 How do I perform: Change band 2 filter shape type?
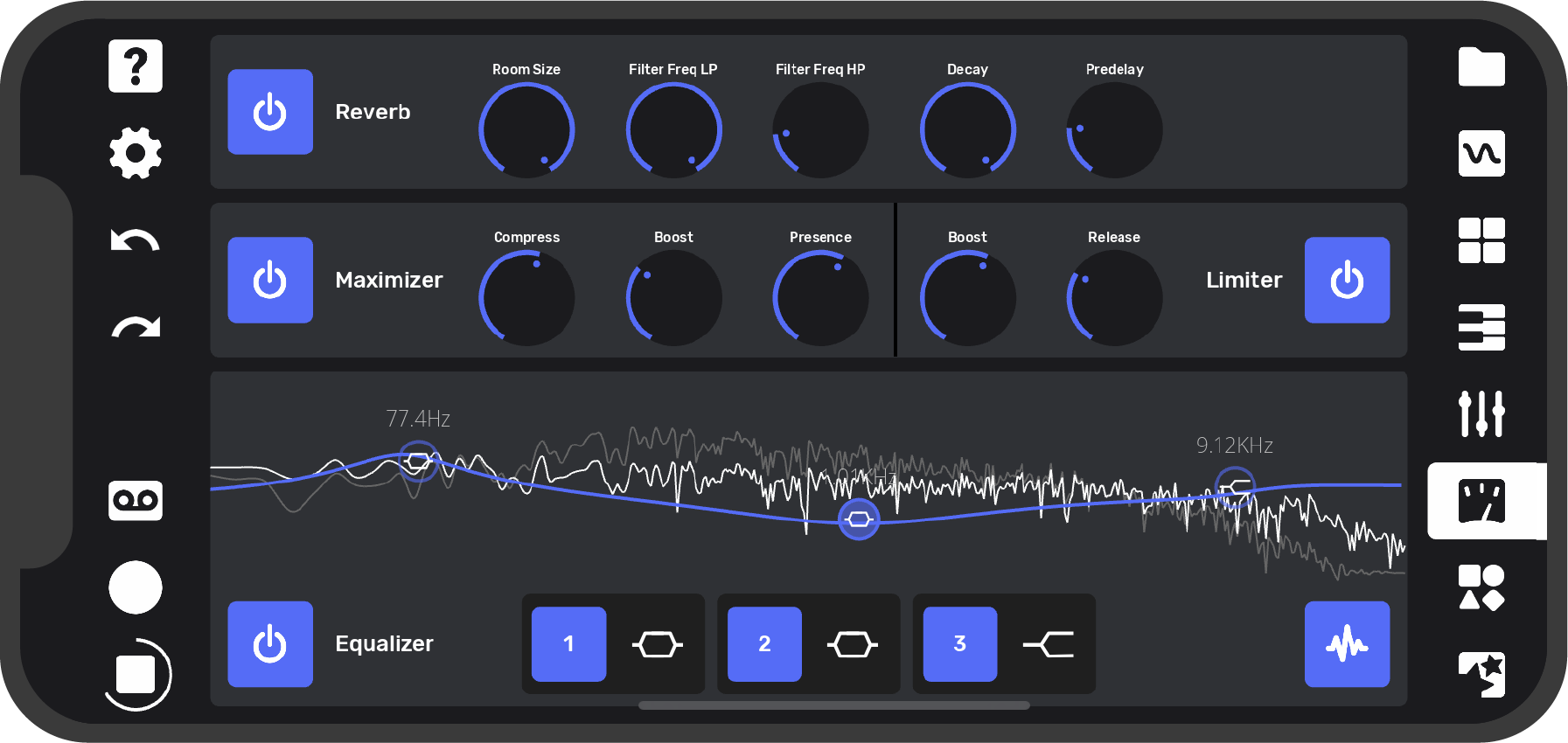click(853, 645)
